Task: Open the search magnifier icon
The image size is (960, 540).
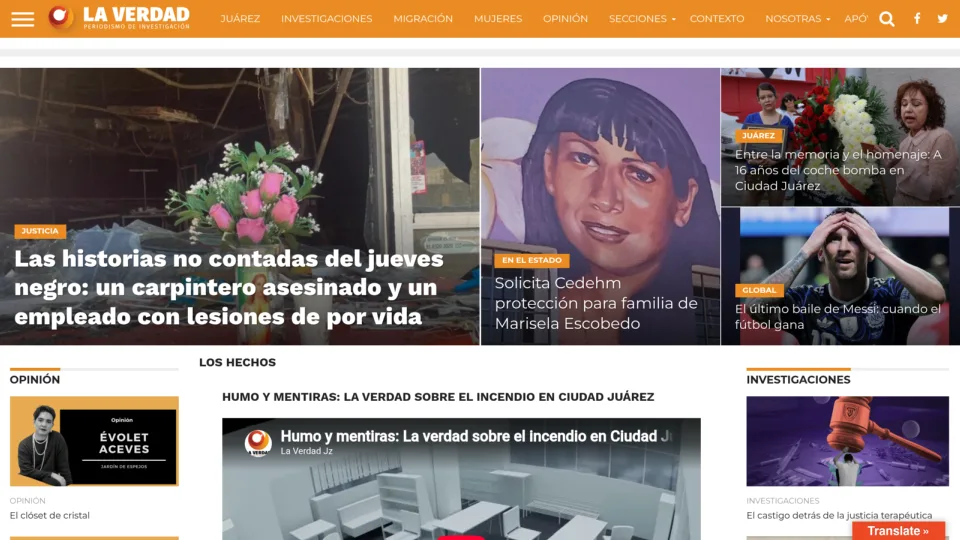Action: [x=887, y=19]
